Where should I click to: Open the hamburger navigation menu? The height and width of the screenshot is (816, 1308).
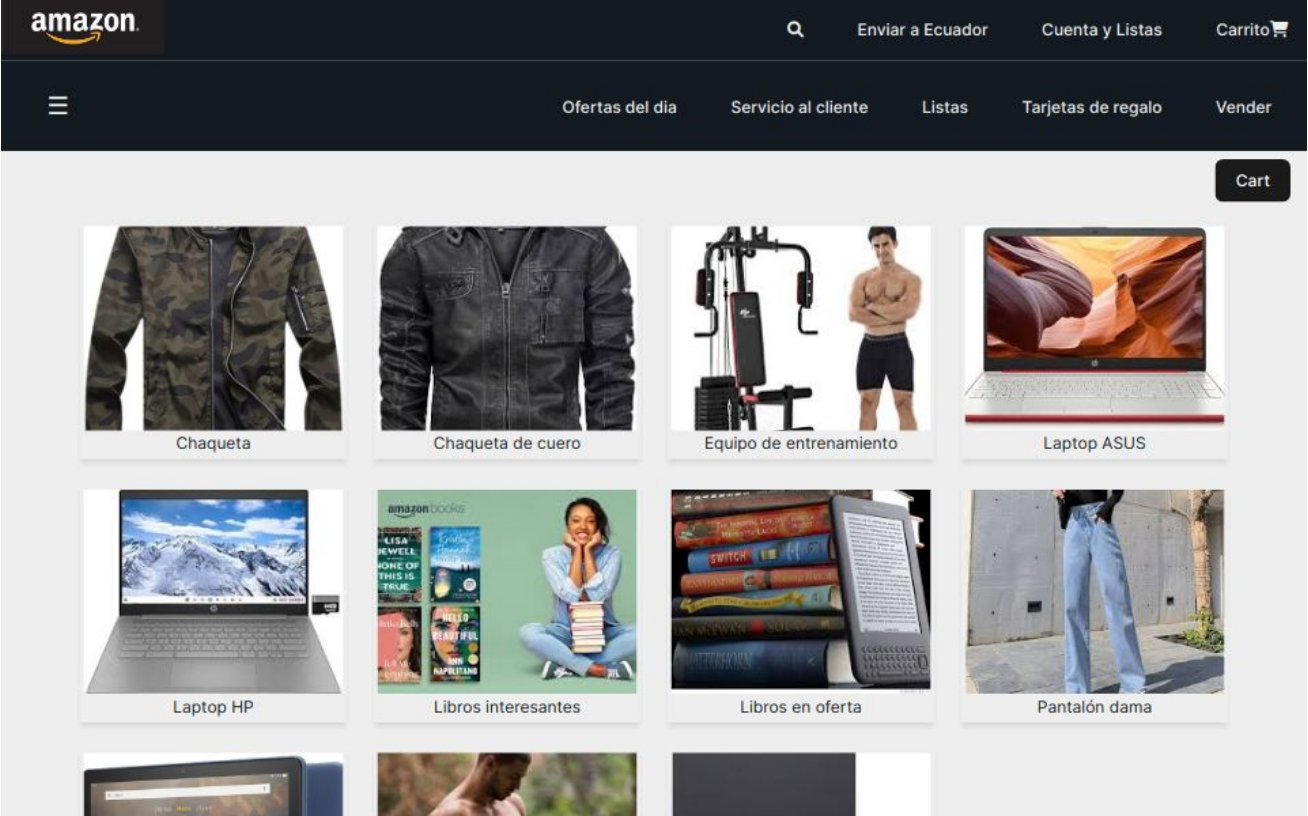point(57,105)
